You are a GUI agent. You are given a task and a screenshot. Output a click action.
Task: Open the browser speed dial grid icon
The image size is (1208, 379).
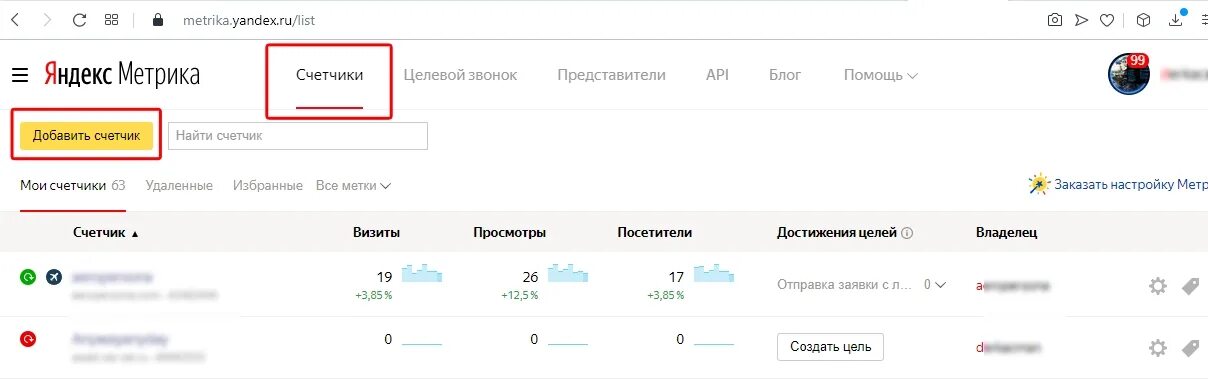112,19
